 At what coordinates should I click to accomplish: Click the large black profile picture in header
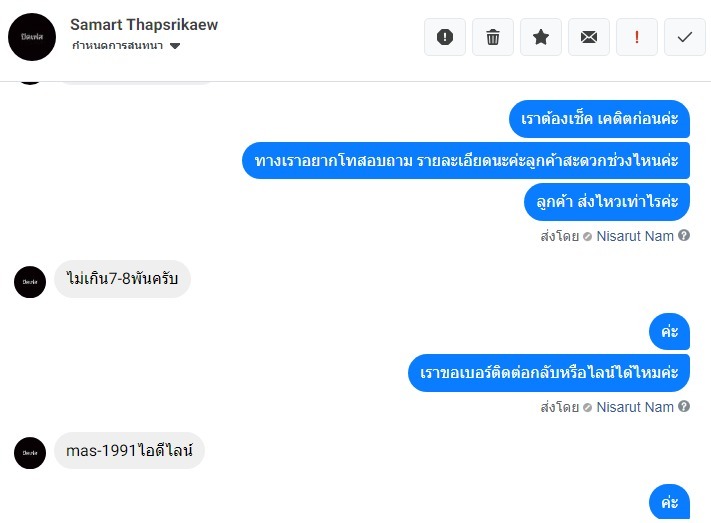[x=32, y=37]
